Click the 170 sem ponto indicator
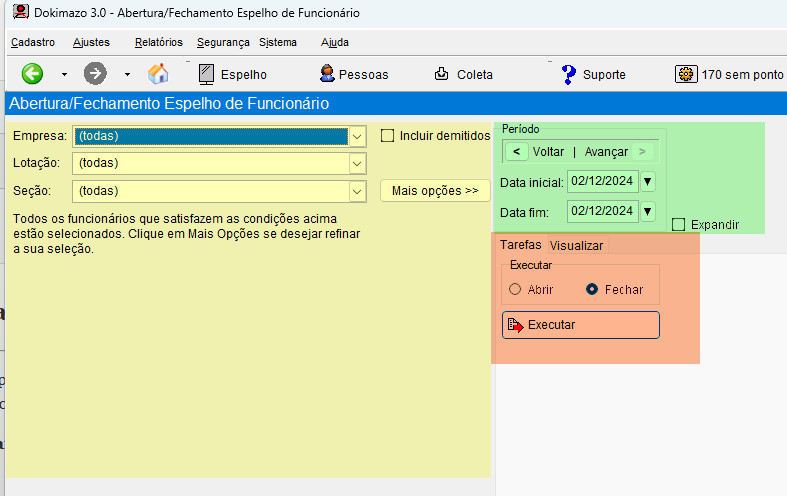This screenshot has height=496, width=787. 729,74
